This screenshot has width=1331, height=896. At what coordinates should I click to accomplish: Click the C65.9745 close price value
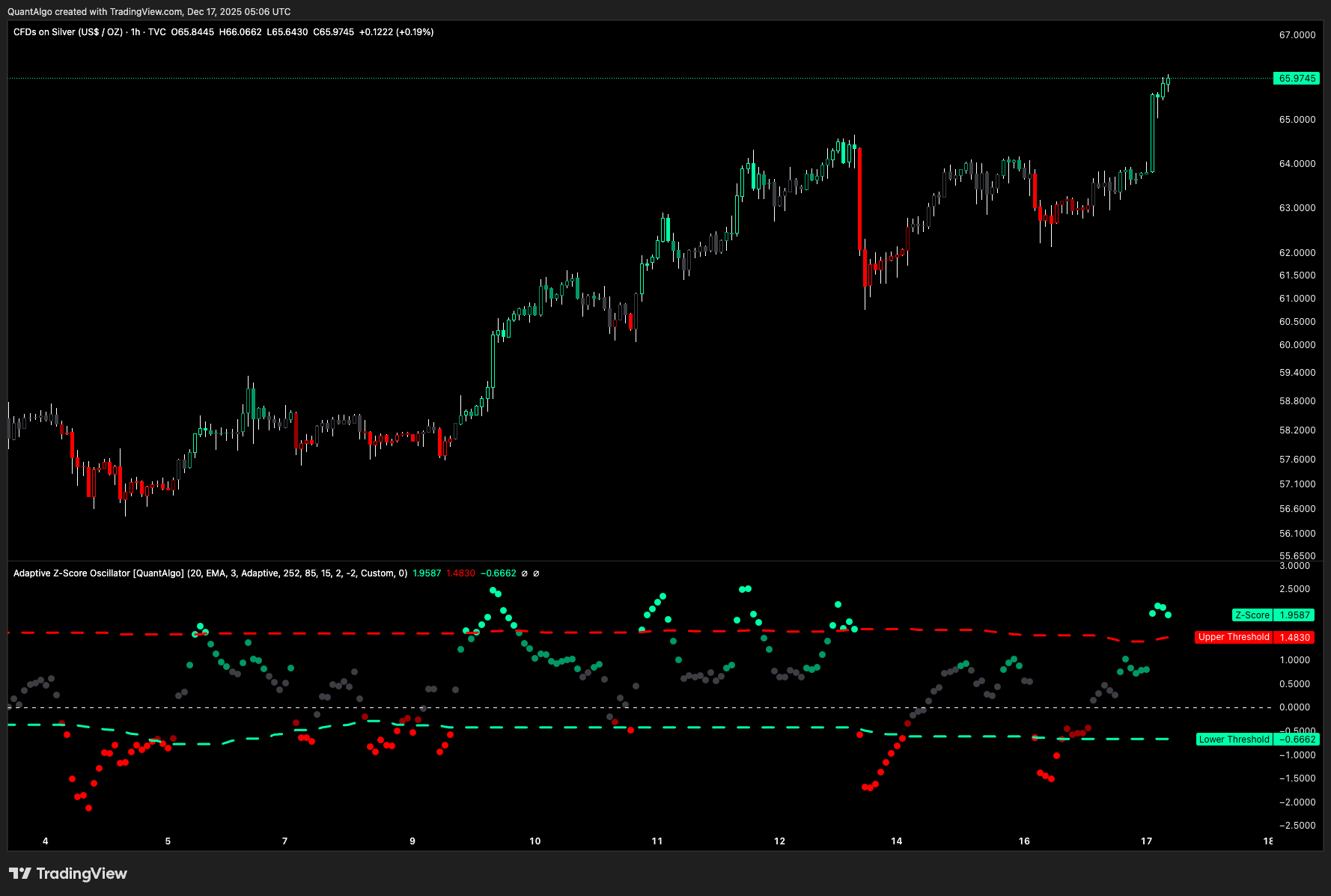[x=334, y=32]
